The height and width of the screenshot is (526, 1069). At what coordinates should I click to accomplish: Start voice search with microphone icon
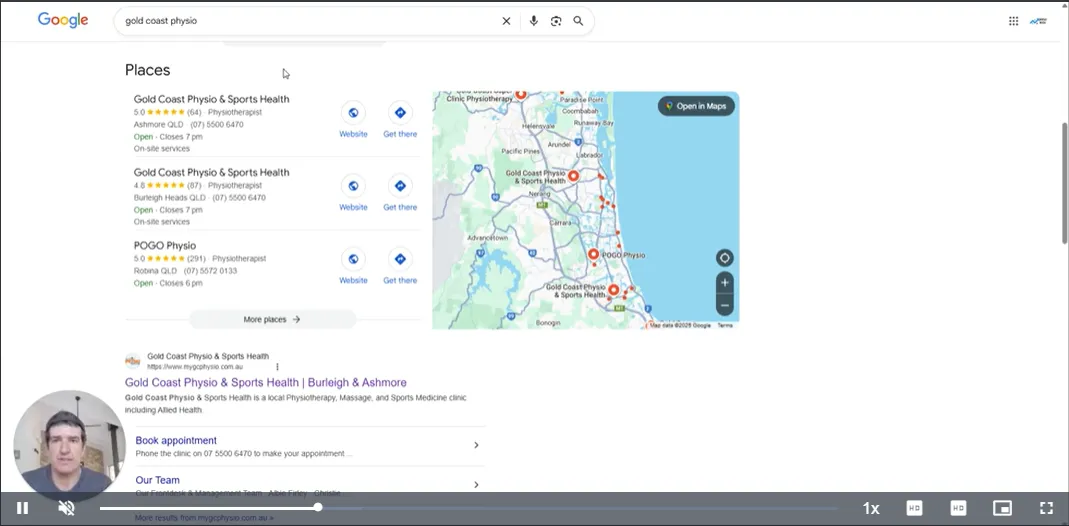point(534,21)
